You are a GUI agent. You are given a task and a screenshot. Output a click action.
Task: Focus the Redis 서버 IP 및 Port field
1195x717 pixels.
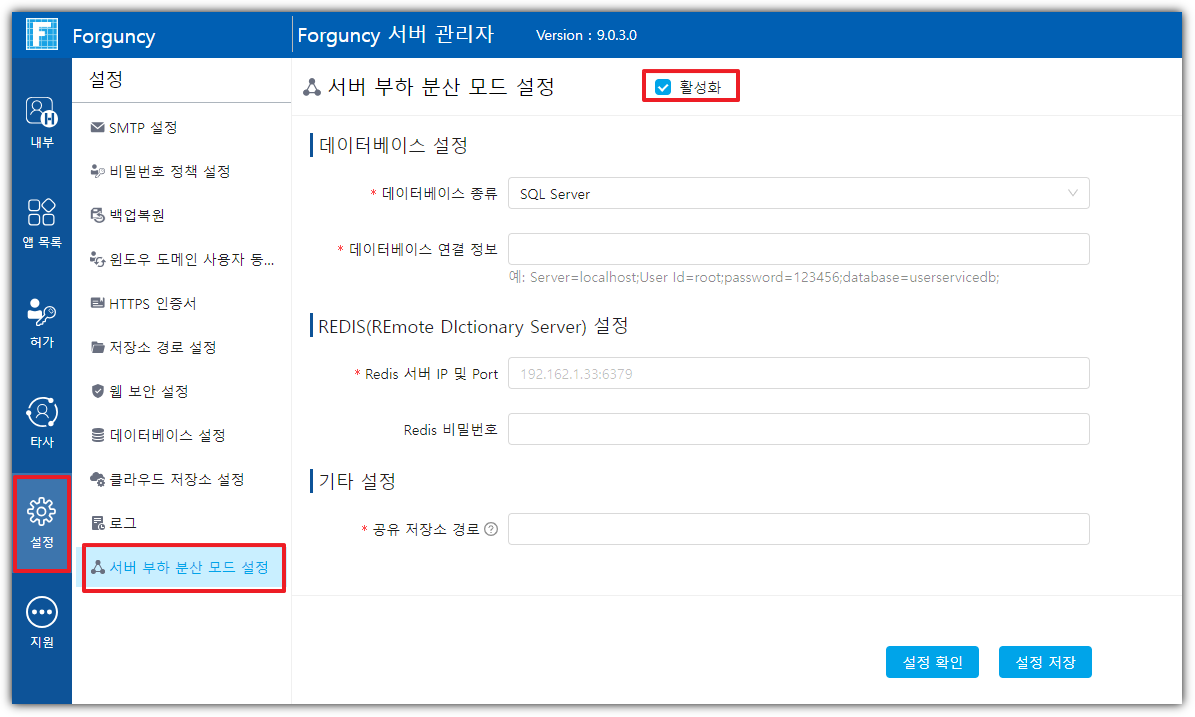[797, 374]
